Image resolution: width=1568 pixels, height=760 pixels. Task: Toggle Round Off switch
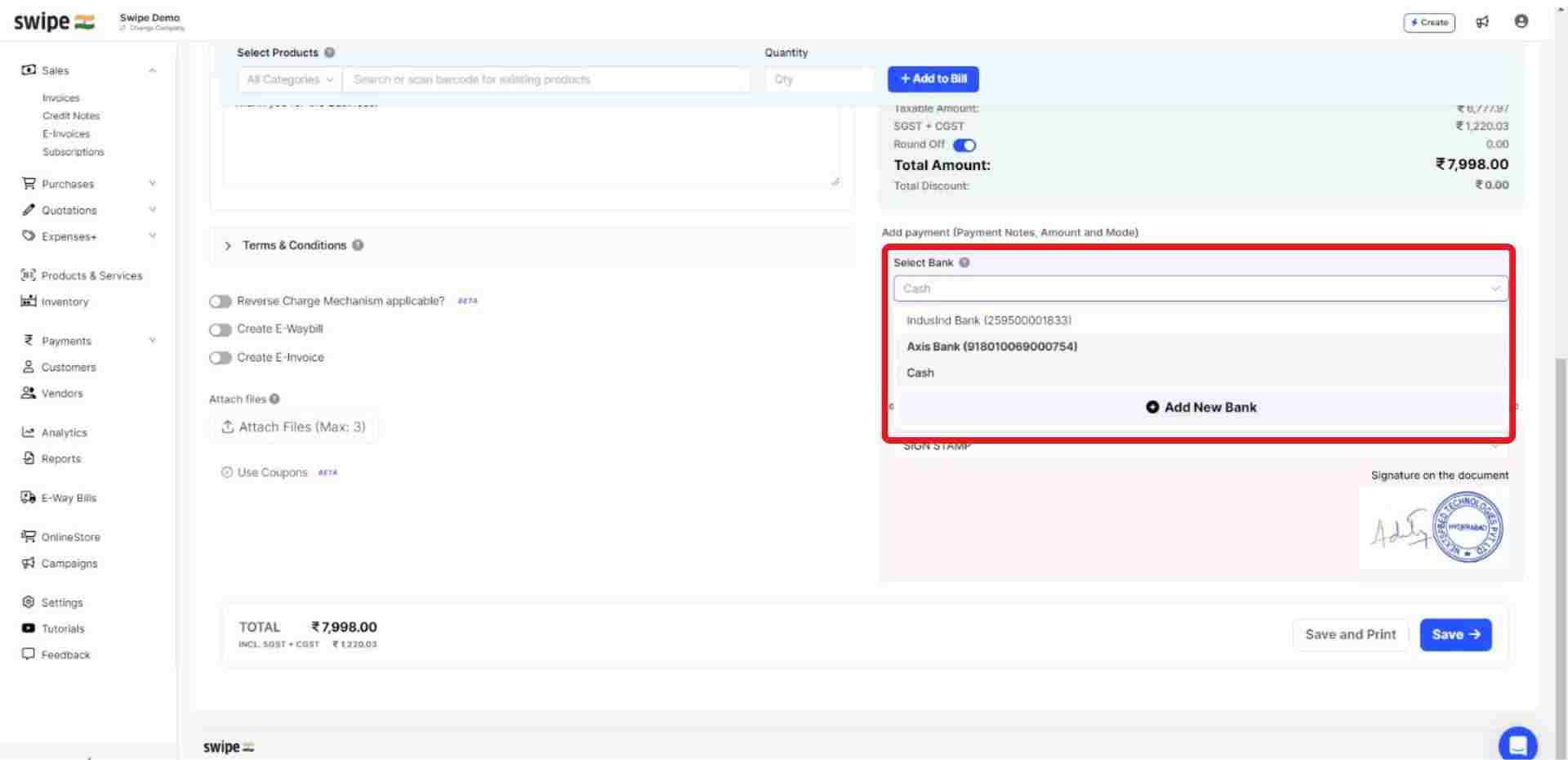(964, 145)
